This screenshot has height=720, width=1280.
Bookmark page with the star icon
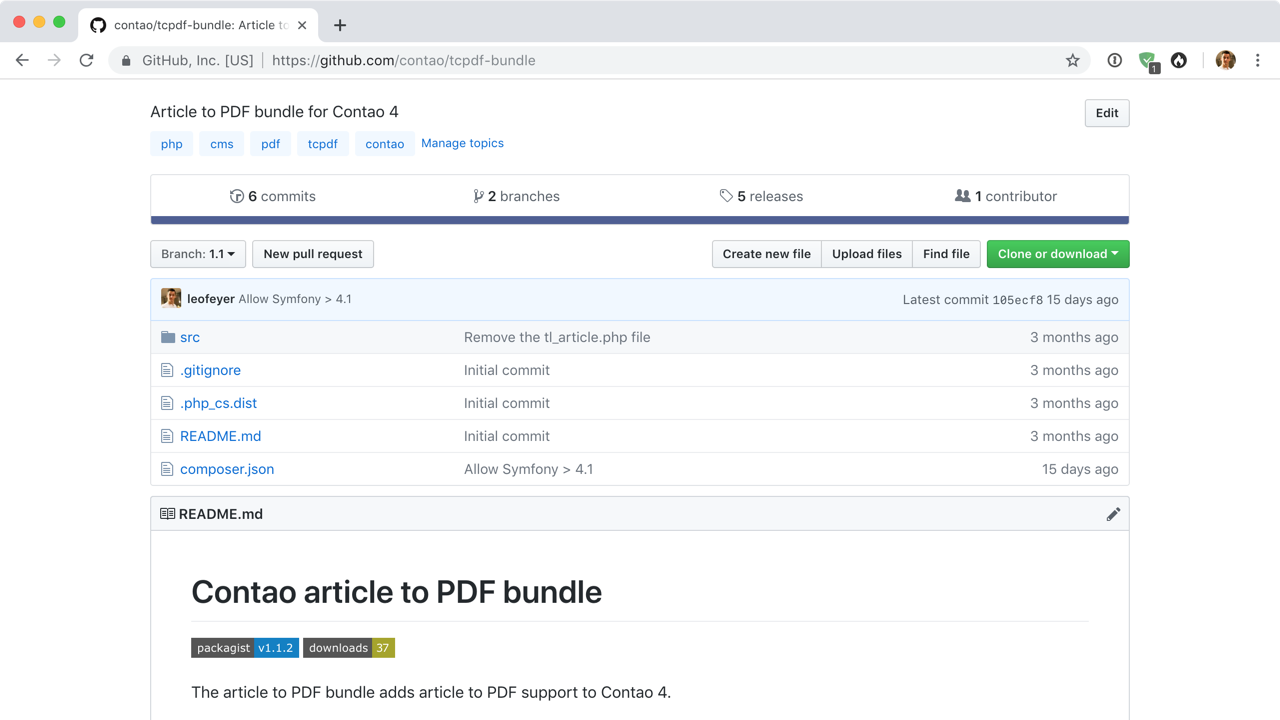click(1073, 60)
